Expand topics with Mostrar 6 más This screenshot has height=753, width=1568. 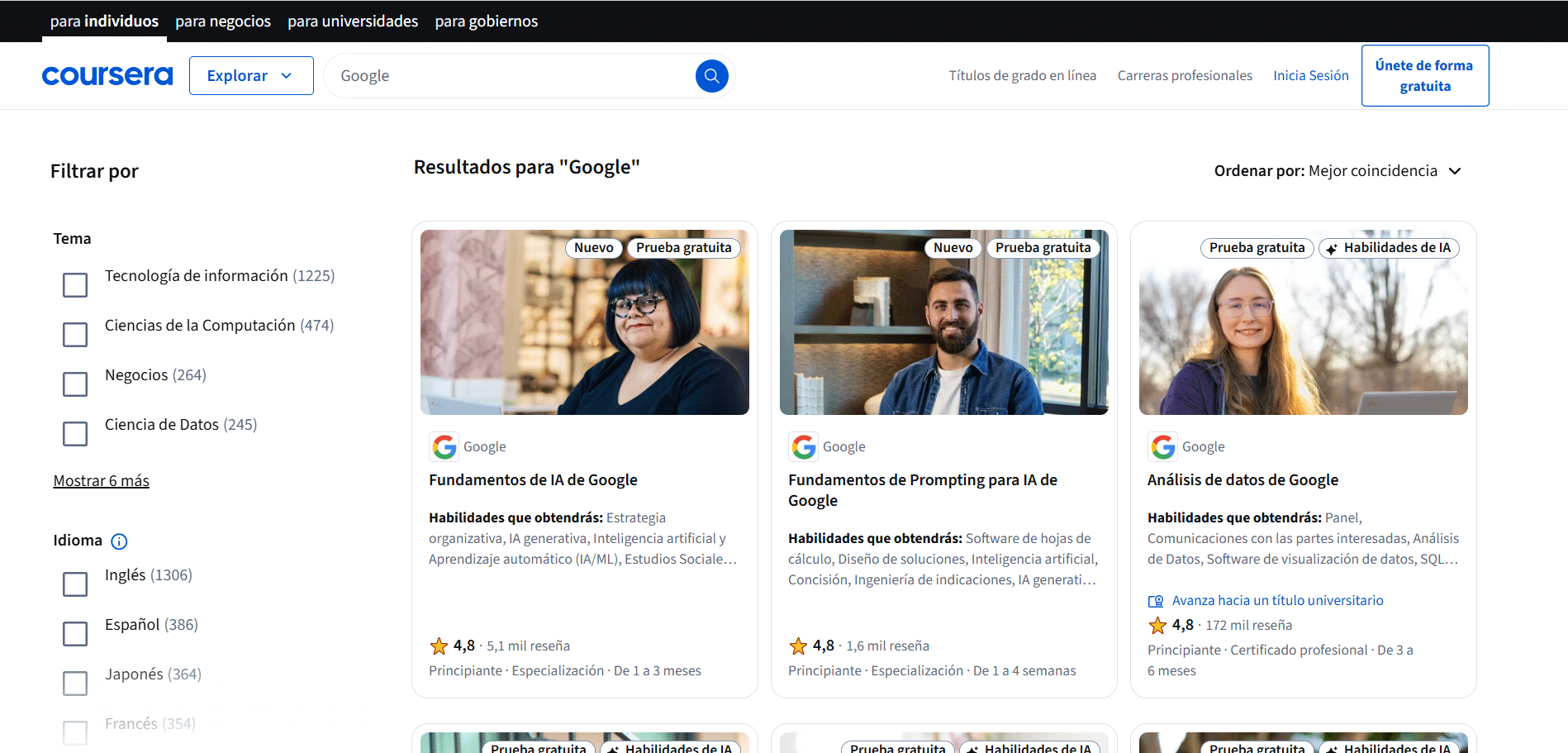[x=102, y=481]
